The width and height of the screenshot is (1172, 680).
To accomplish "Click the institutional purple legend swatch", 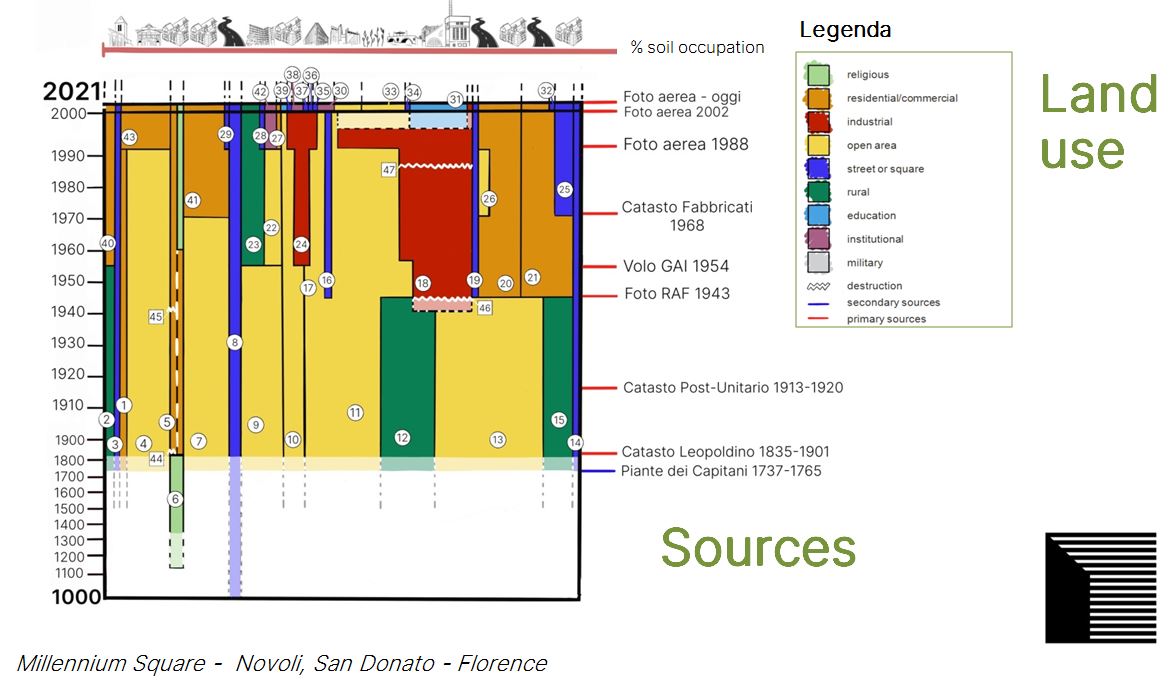I will point(818,239).
